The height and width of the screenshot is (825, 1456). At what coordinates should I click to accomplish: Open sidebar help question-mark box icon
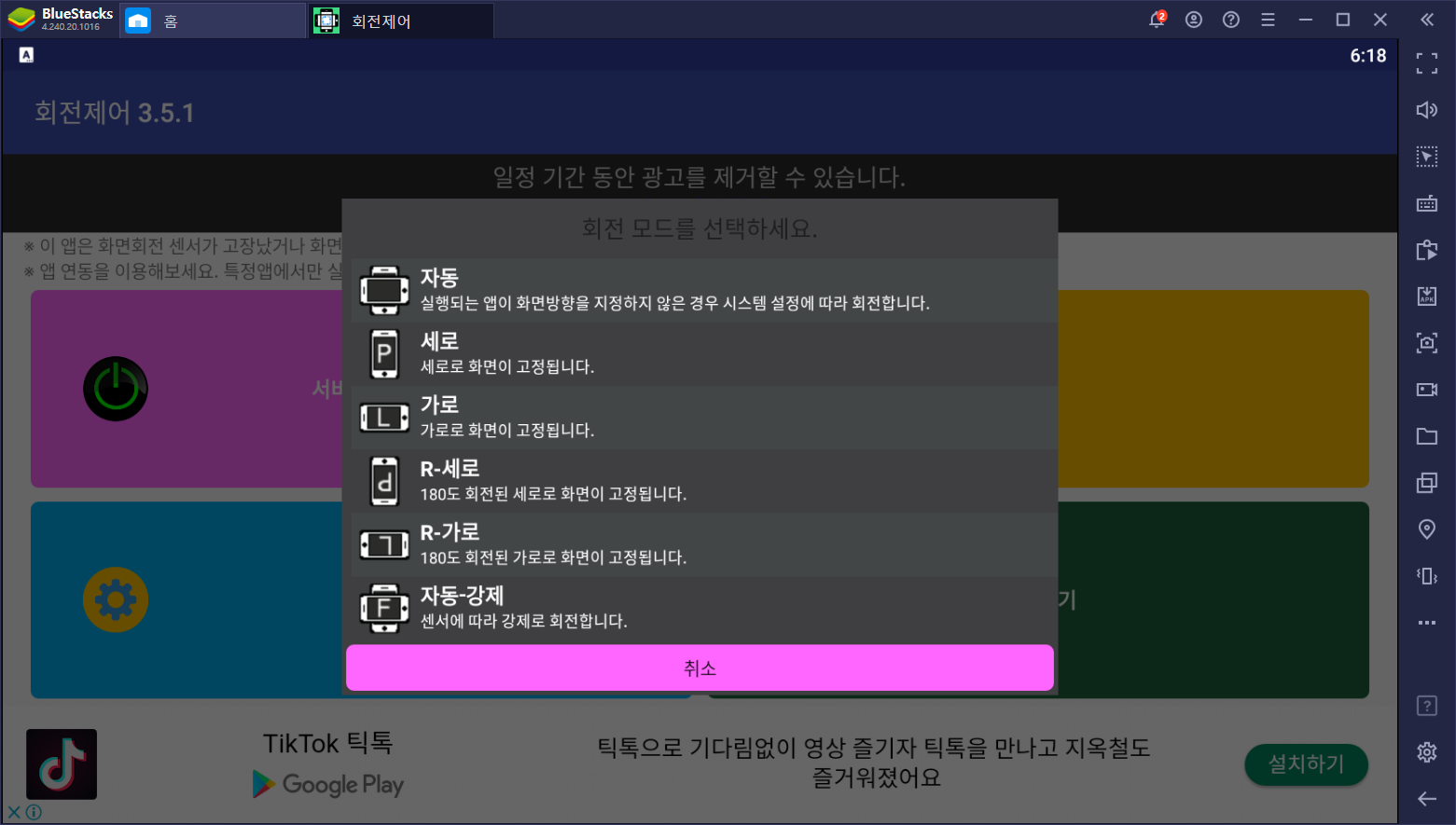coord(1427,706)
